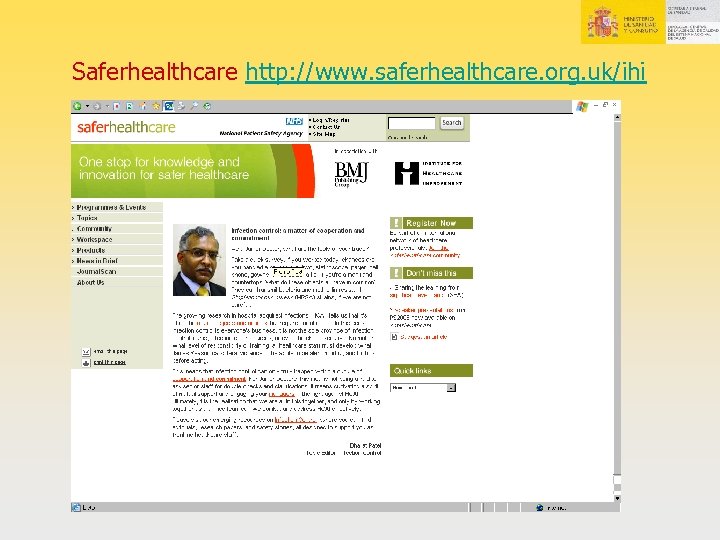Viewport: 720px width, 540px height.
Task: Click the Contact Us link
Action: click(x=326, y=127)
